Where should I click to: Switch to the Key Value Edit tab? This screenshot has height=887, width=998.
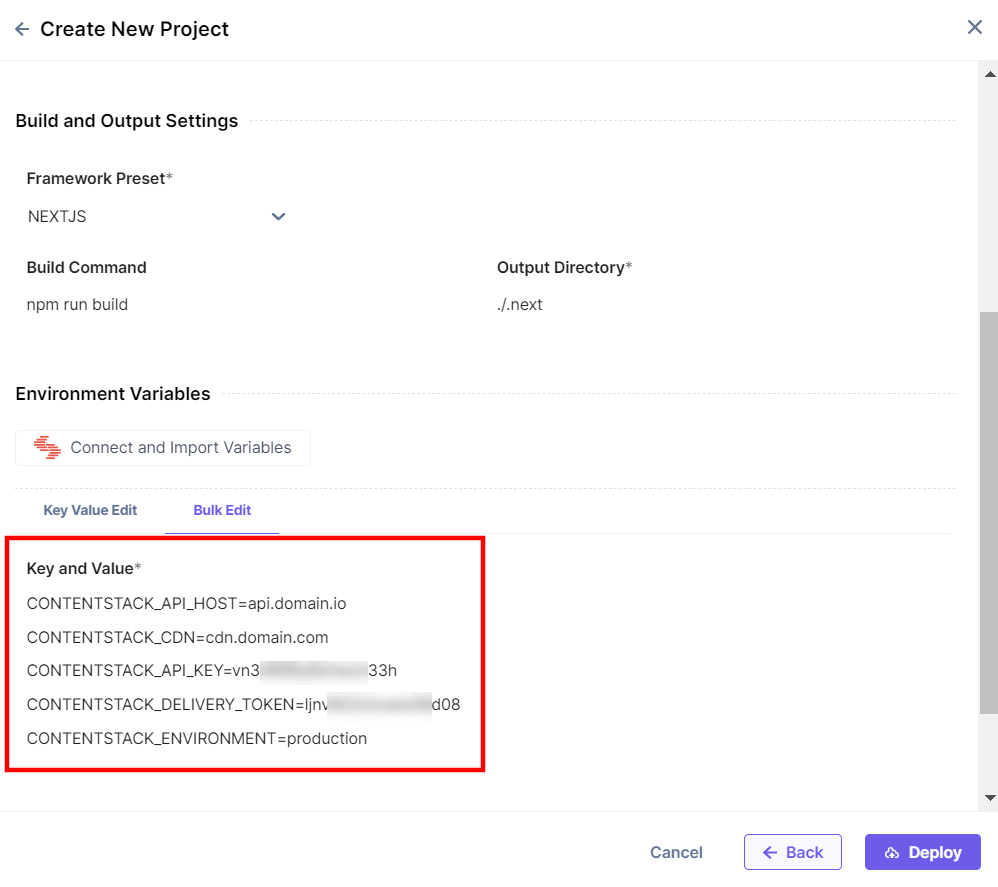pyautogui.click(x=90, y=510)
